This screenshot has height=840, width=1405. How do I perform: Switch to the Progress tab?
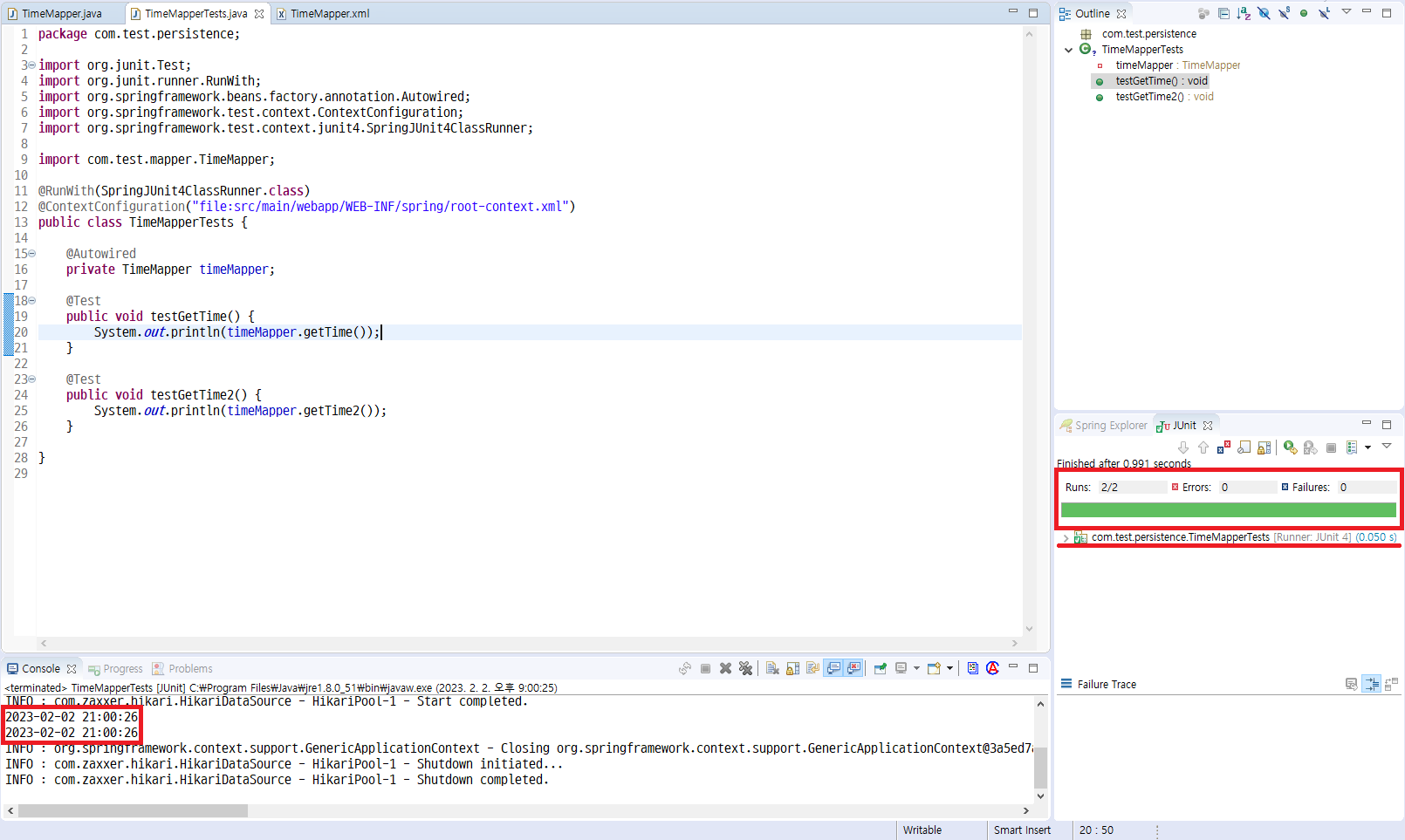[115, 668]
